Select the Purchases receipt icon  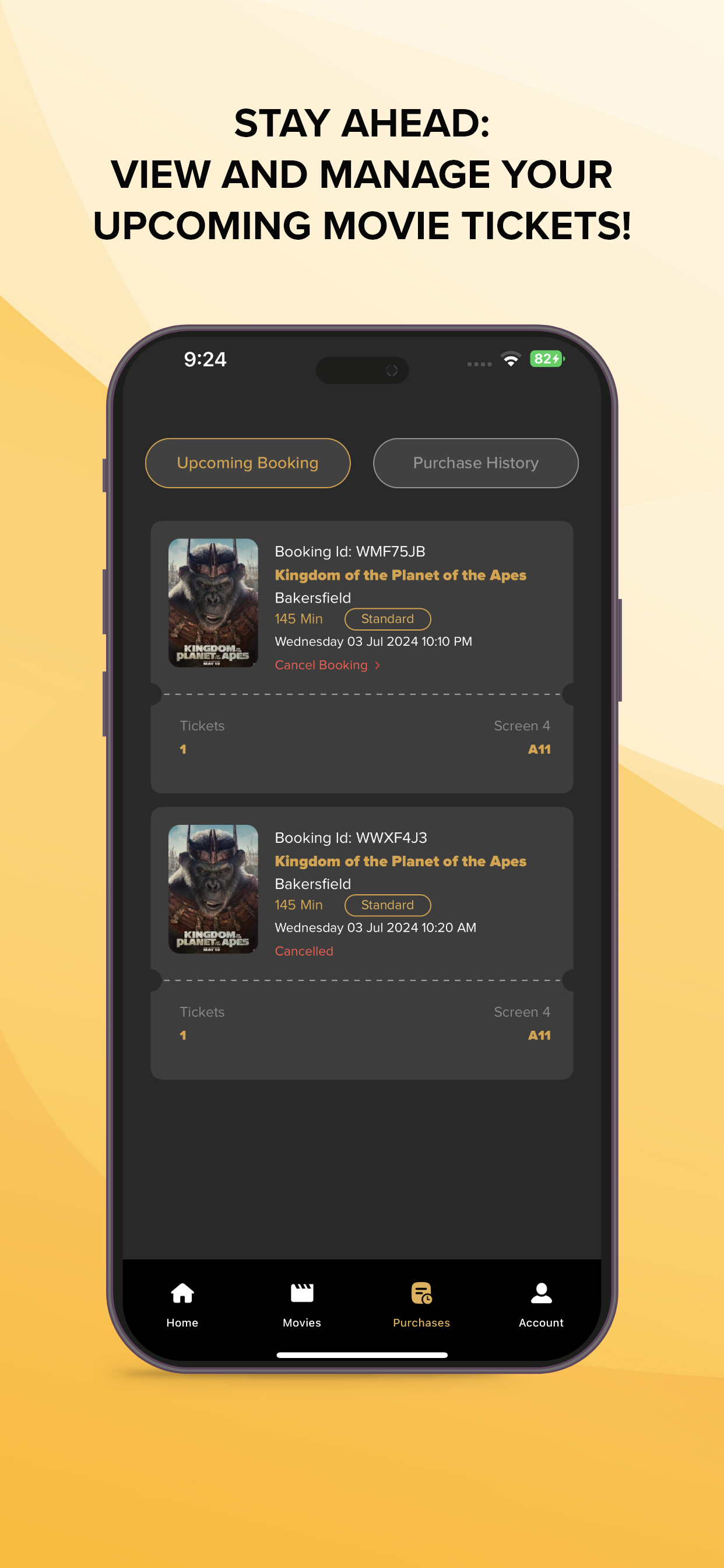421,1293
